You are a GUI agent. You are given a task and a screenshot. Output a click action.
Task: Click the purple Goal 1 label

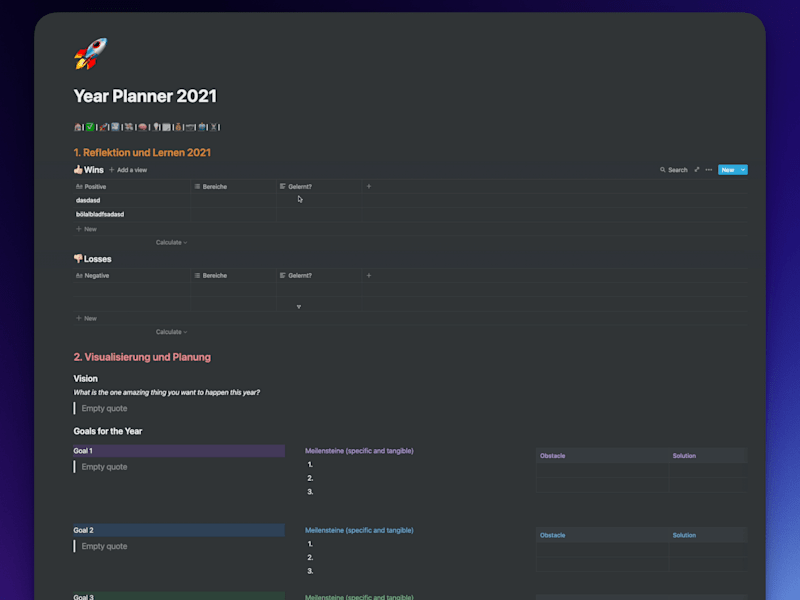coord(179,451)
